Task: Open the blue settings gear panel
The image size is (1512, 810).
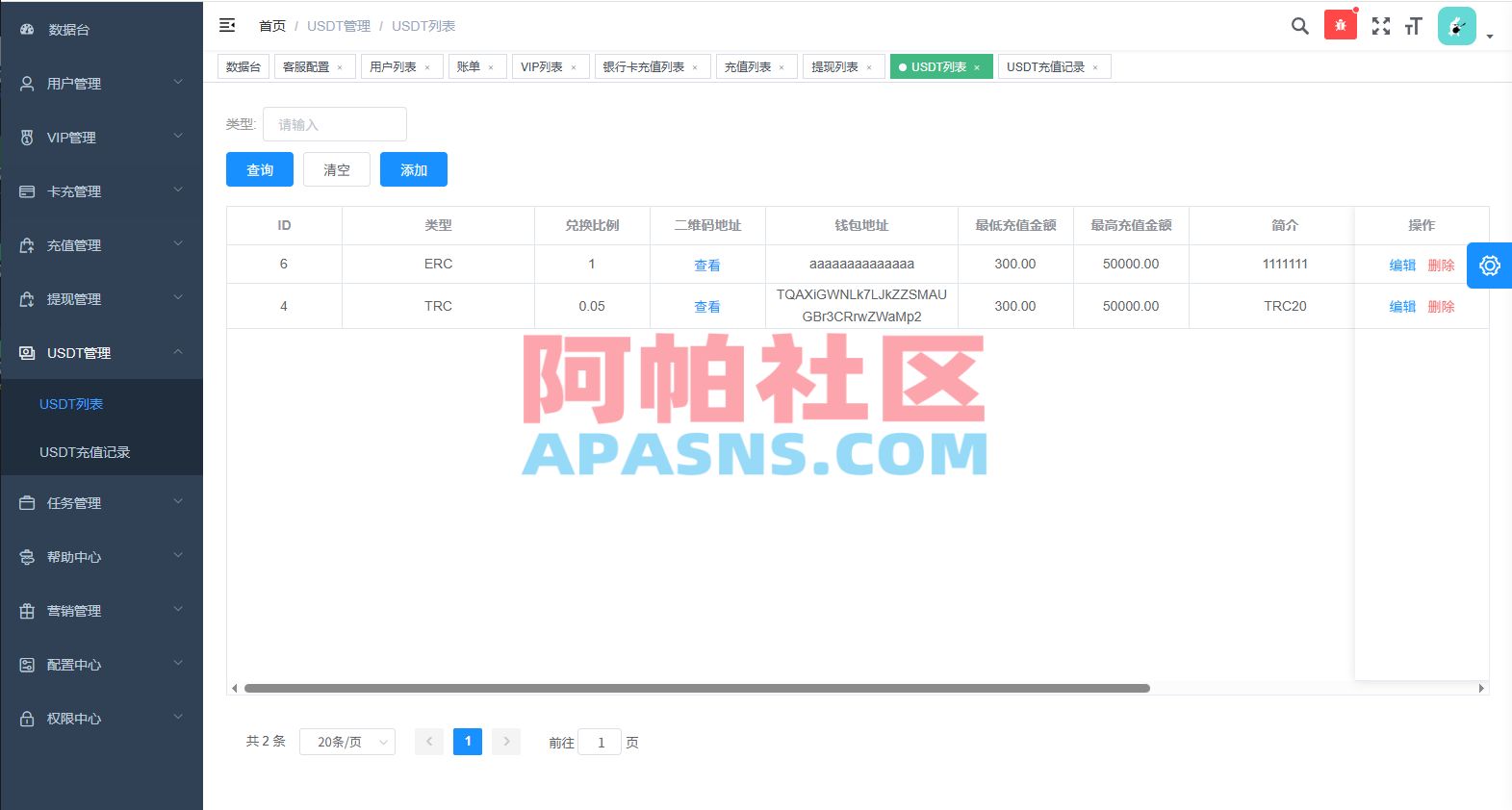Action: click(x=1490, y=266)
